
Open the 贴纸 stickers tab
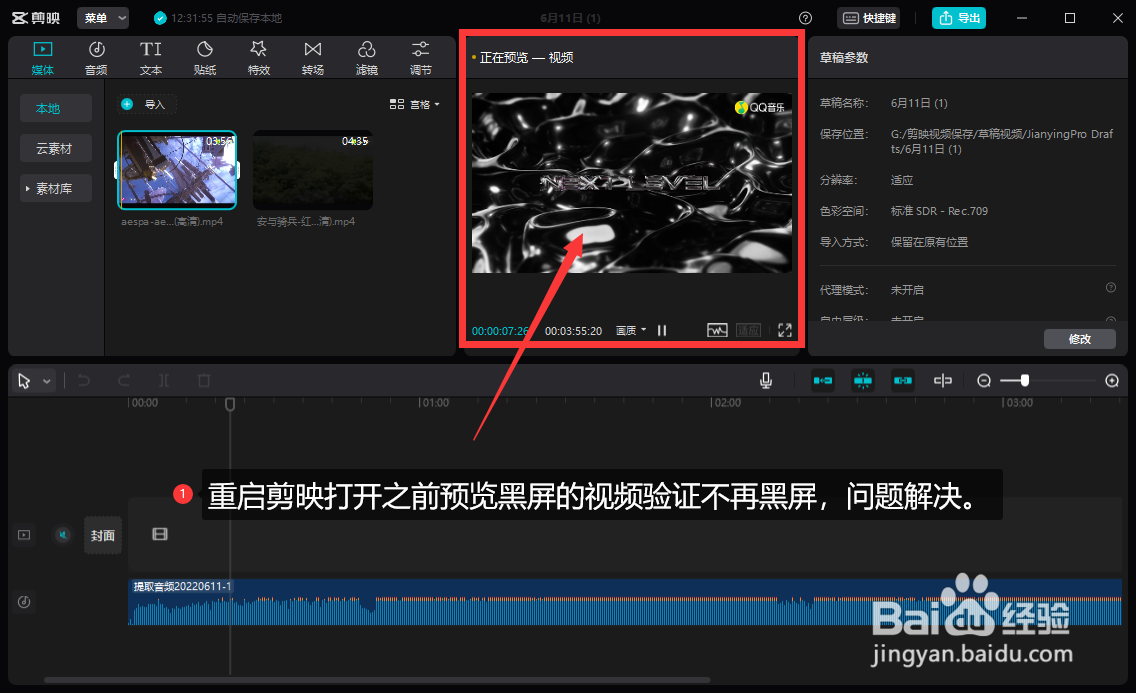tap(205, 58)
